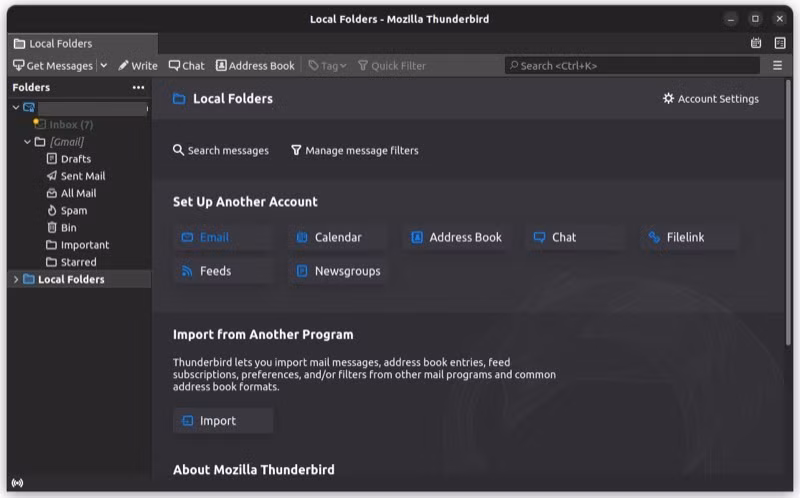This screenshot has height=498, width=800.
Task: Click the vertical scrollbar of account page
Action: [x=788, y=213]
